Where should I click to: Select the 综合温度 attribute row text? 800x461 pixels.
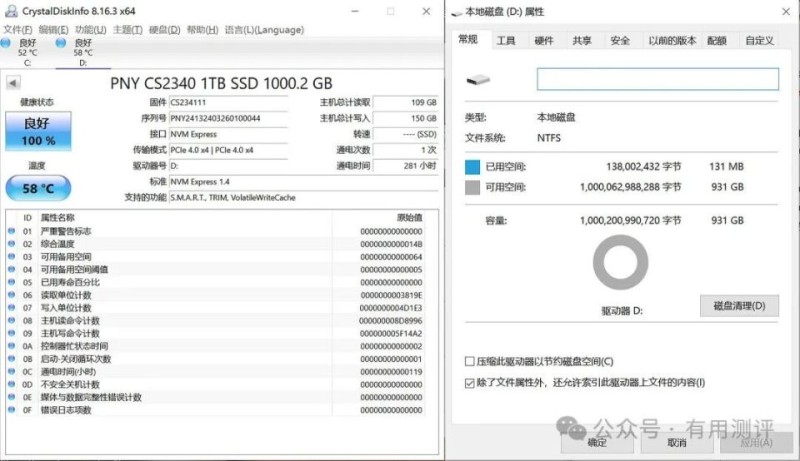(58, 244)
